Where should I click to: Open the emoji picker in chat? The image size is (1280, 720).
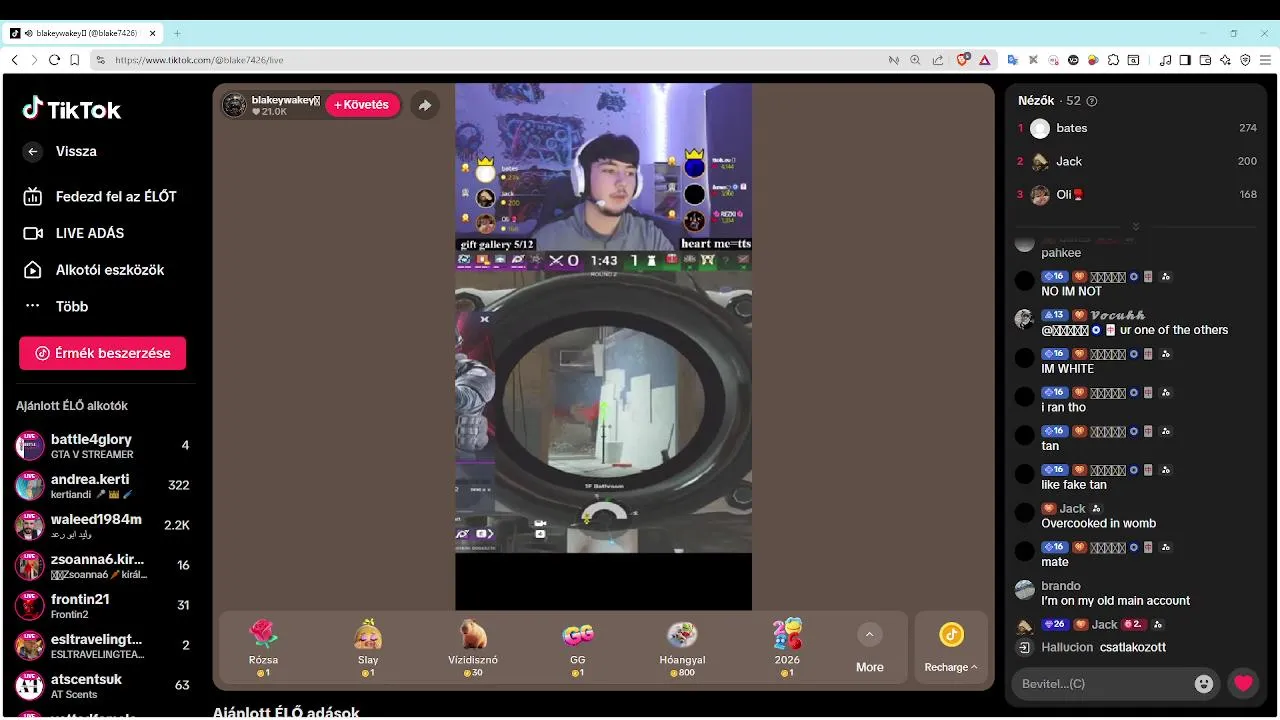click(x=1204, y=684)
